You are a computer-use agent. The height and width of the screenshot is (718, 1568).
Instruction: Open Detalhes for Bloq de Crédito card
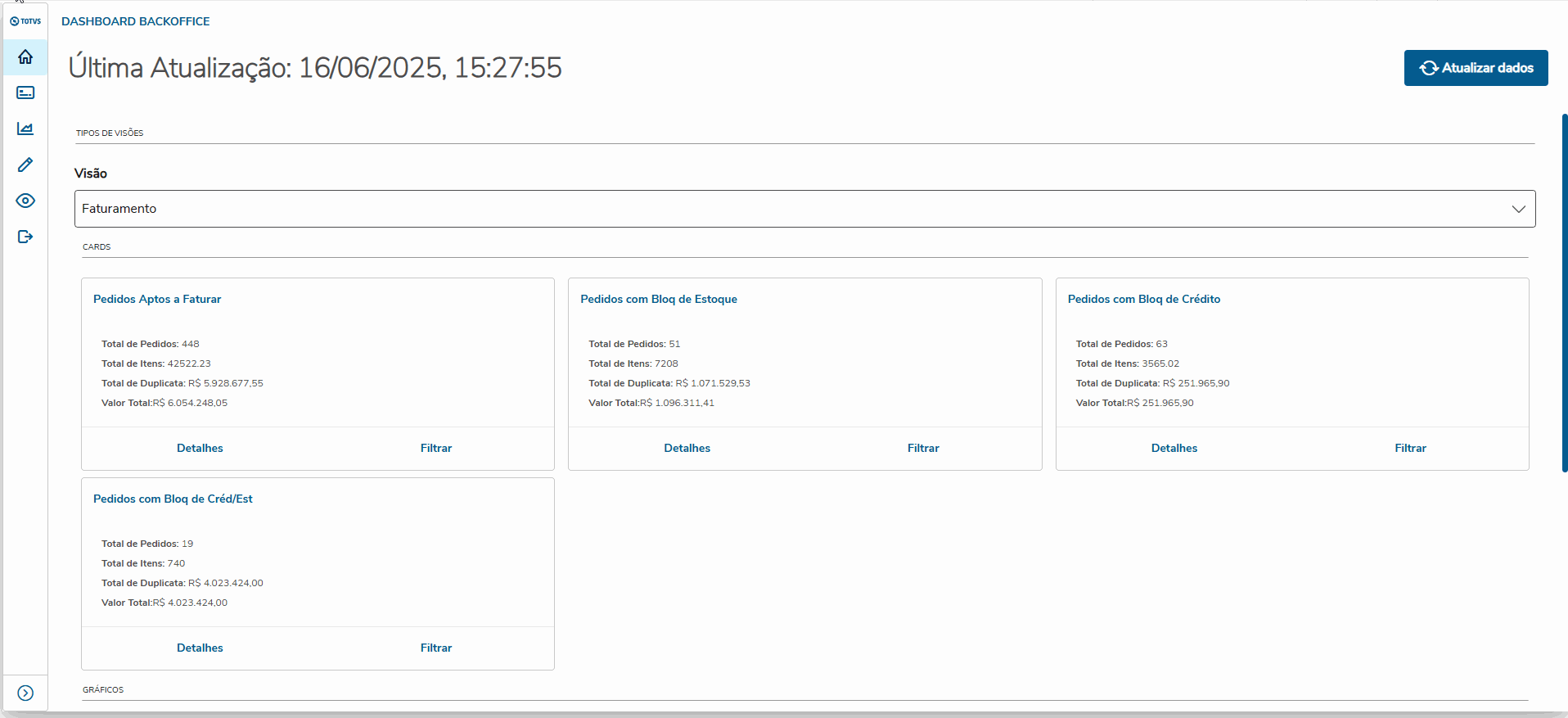[x=1174, y=448]
